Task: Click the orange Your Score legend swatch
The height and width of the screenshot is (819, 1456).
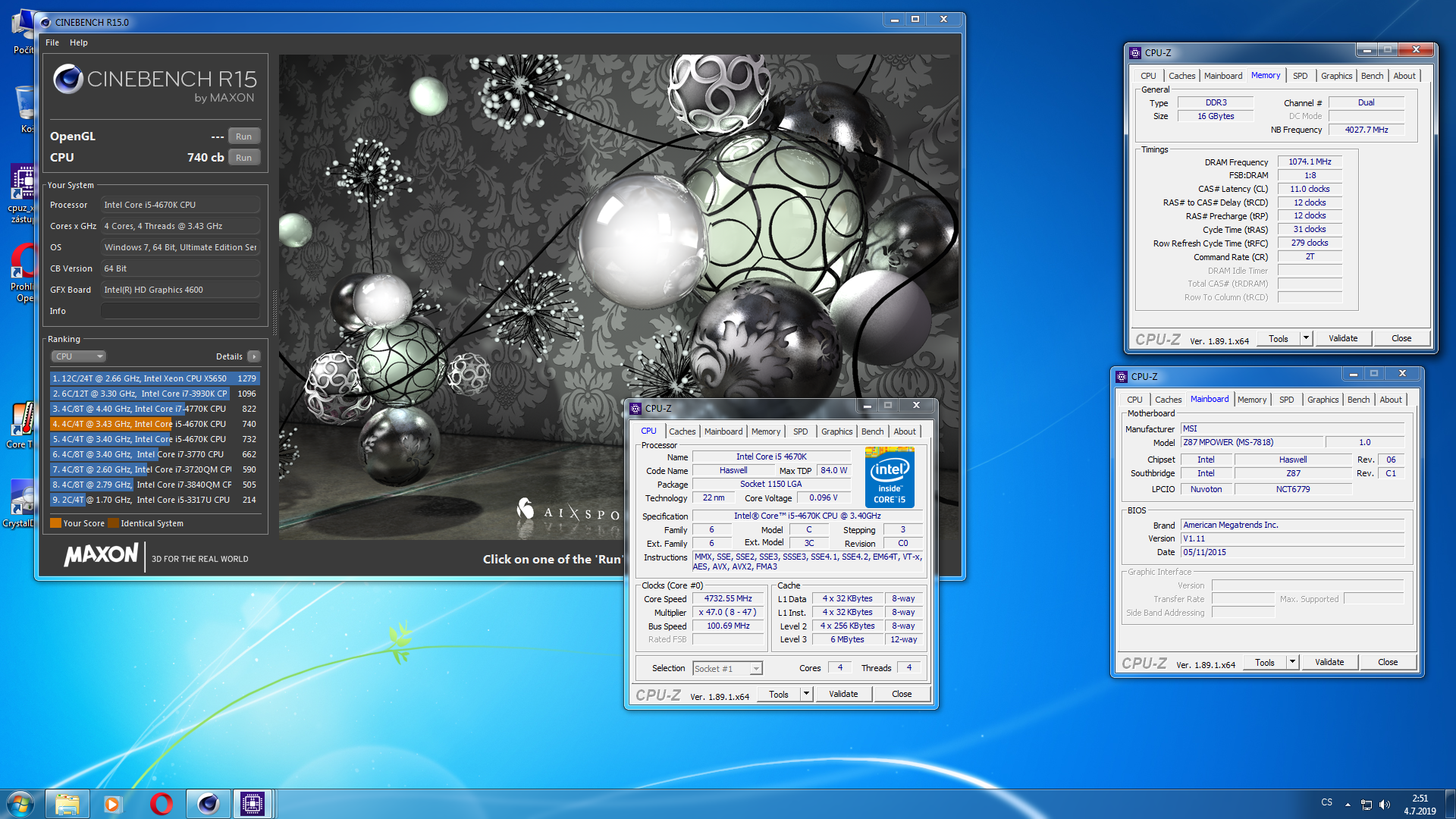Action: (55, 523)
